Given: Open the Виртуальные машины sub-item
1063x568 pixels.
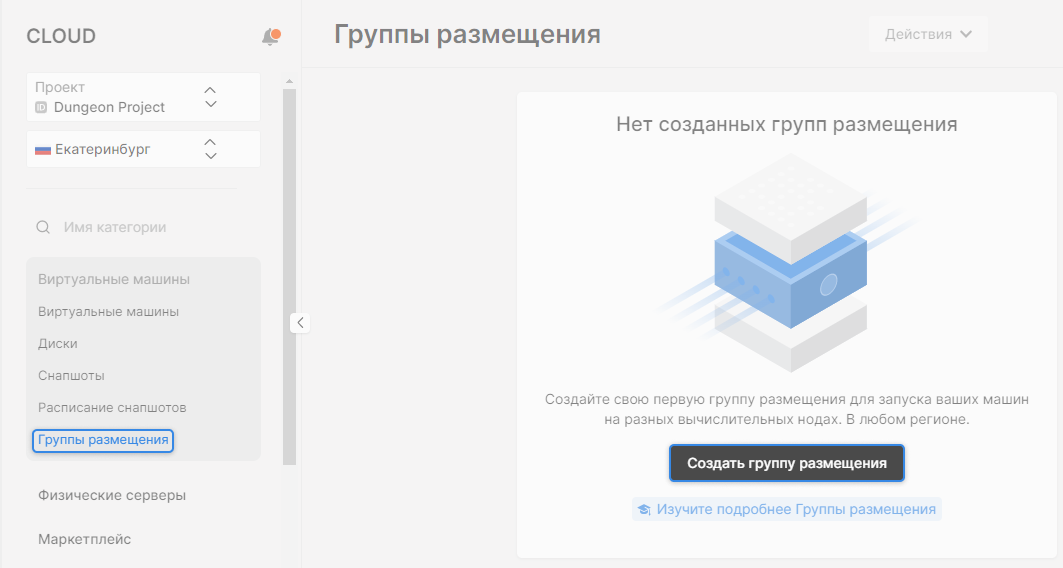Looking at the screenshot, I should pyautogui.click(x=108, y=312).
